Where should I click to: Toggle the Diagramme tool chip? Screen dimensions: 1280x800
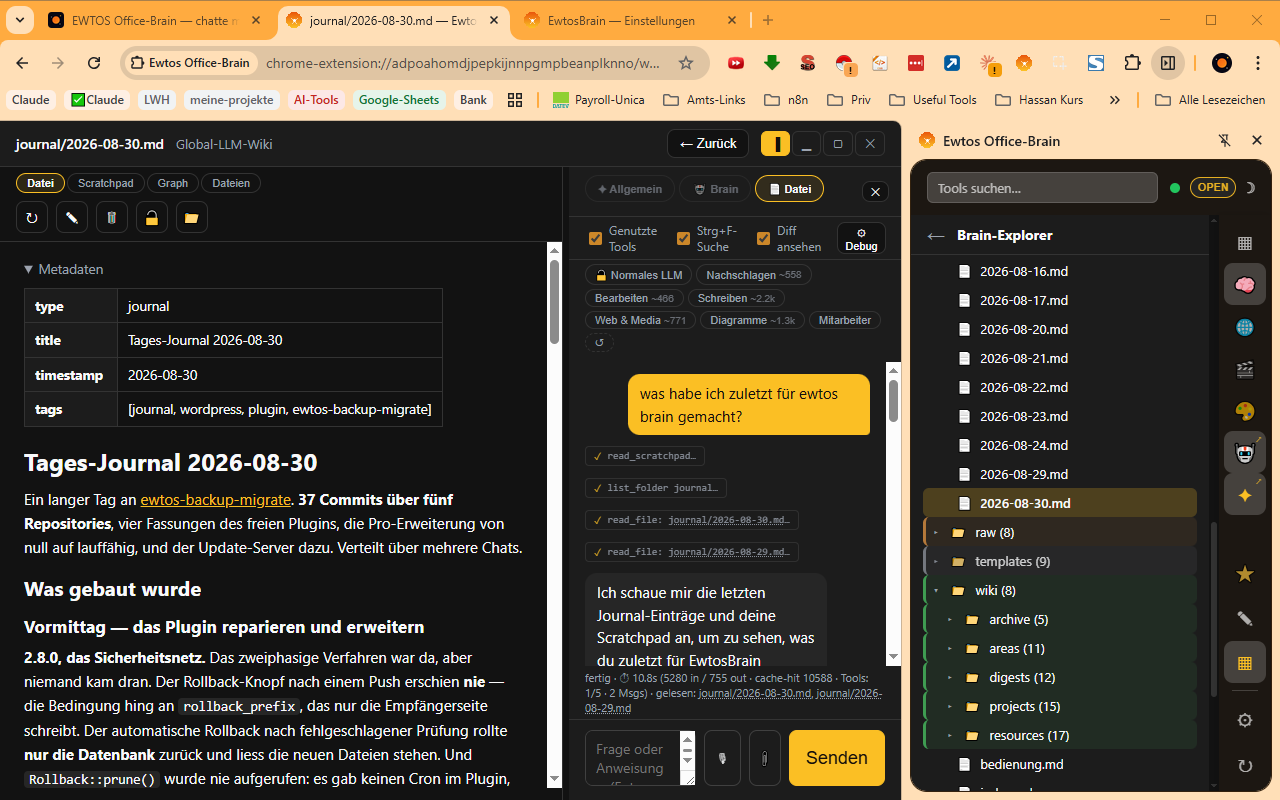[x=753, y=320]
